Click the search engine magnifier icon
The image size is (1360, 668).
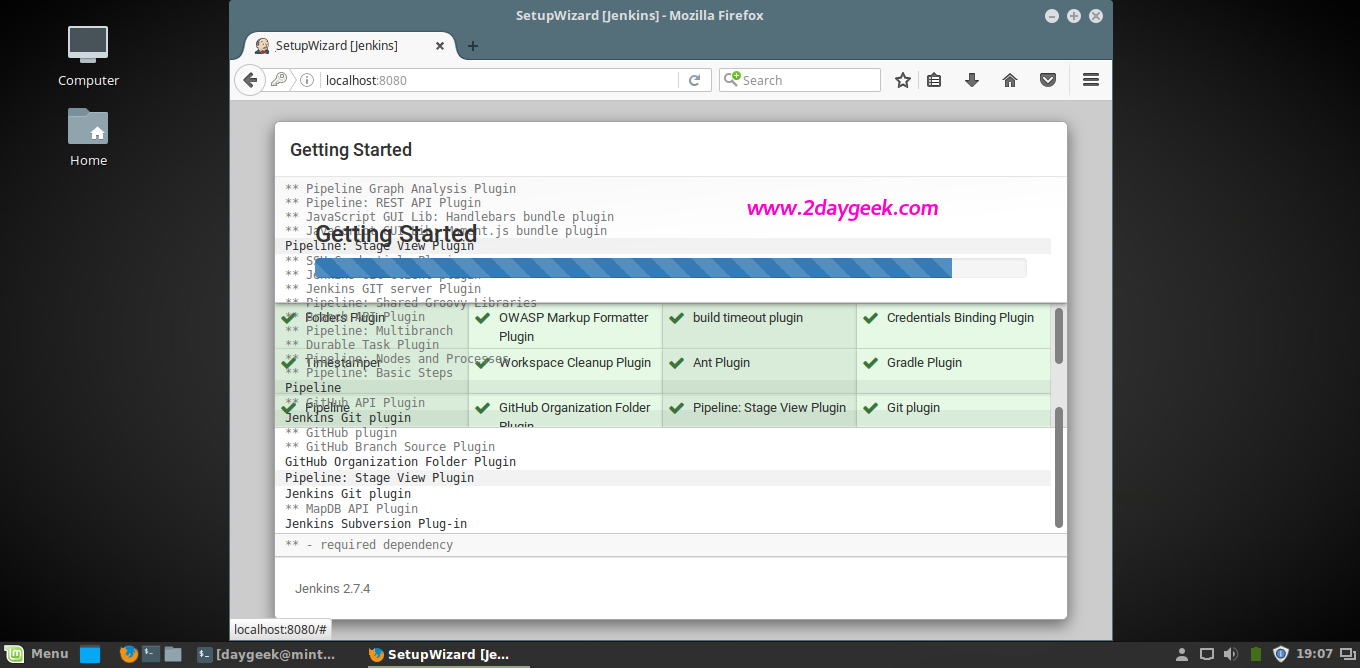coord(732,79)
